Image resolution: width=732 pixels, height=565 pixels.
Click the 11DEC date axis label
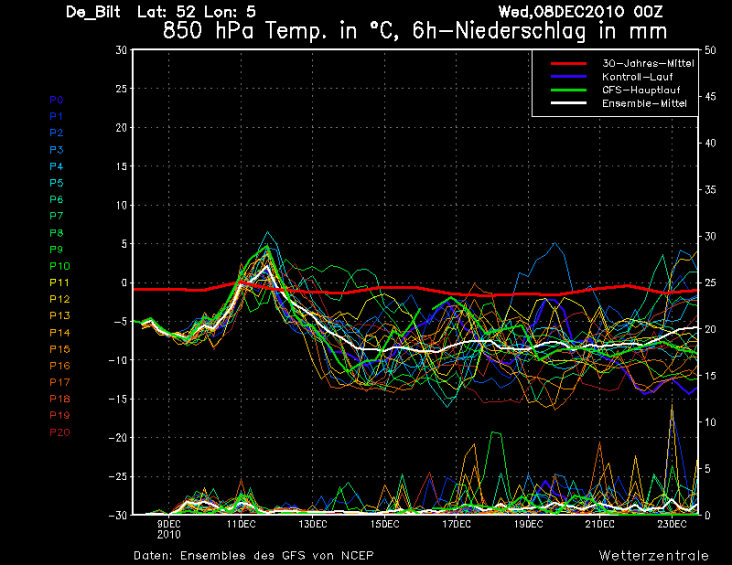point(241,524)
